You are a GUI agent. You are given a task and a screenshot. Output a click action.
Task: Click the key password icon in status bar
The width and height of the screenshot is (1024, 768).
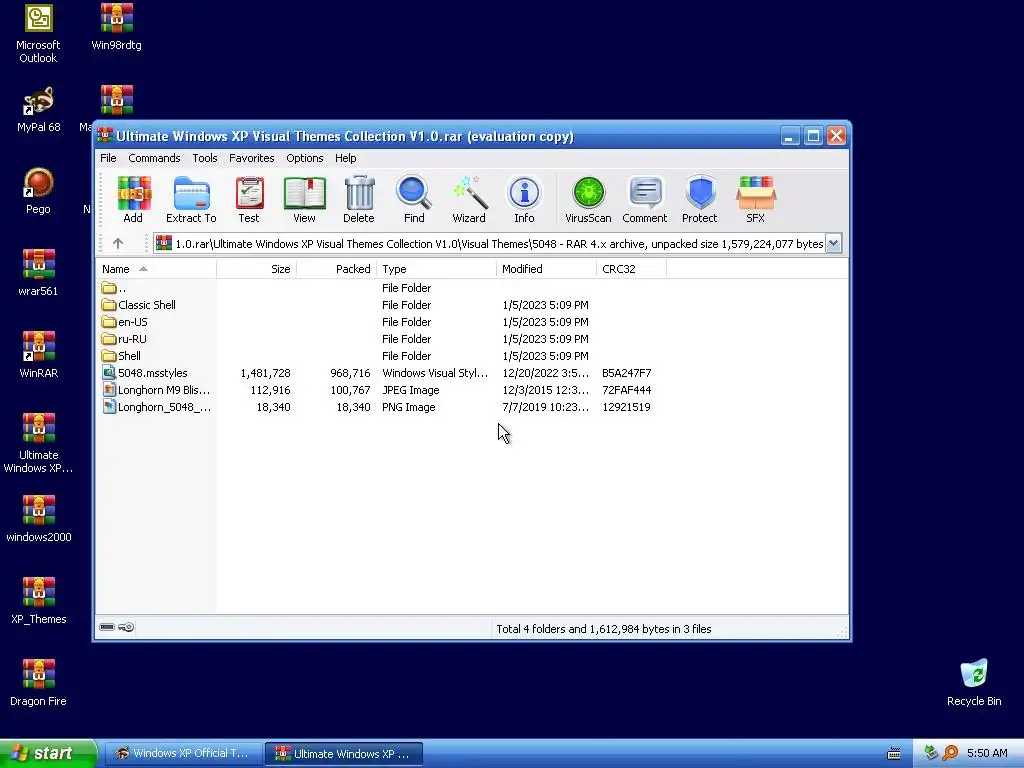pyautogui.click(x=126, y=628)
